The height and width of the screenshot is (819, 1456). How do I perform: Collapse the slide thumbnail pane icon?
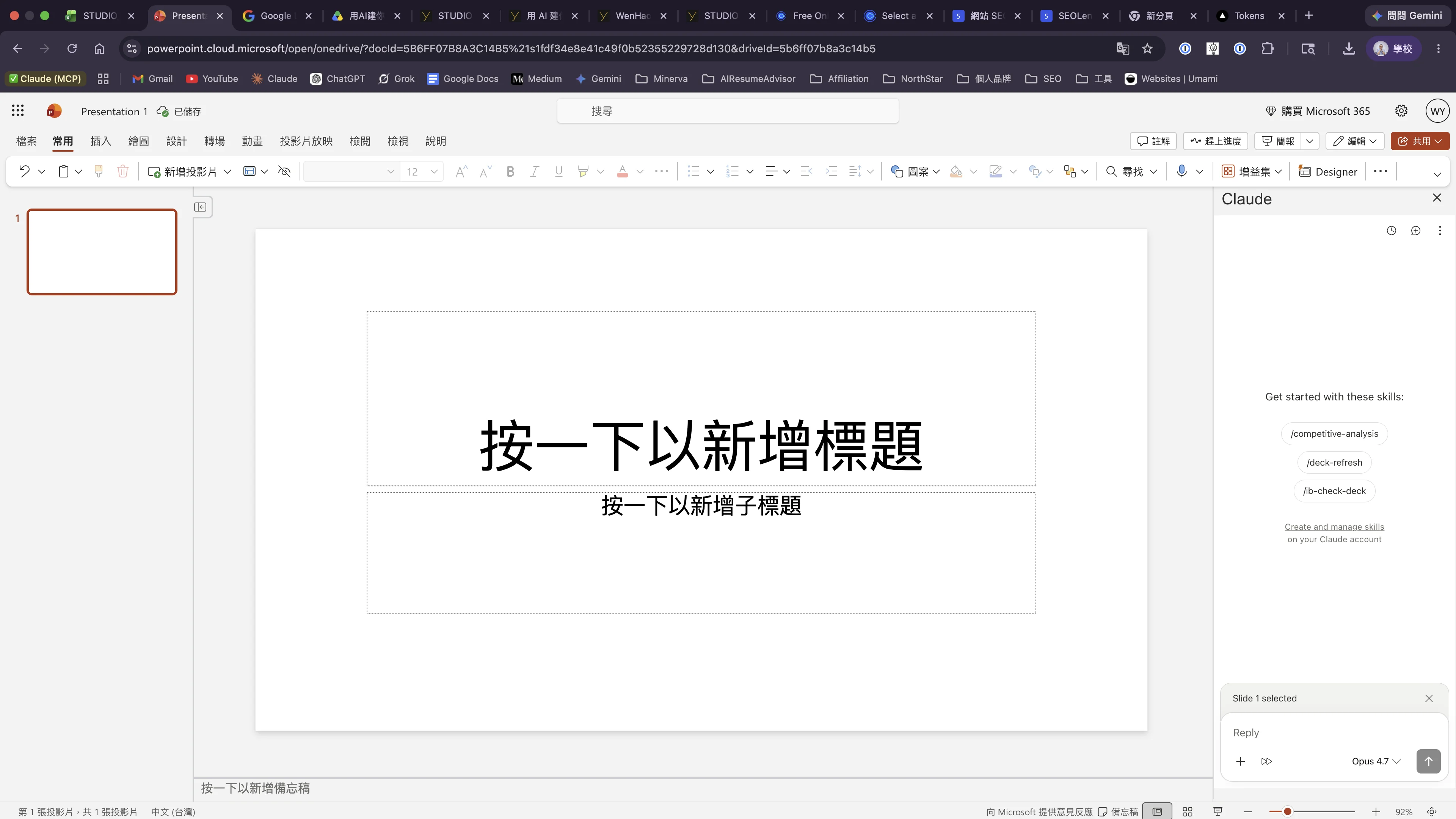click(x=200, y=207)
